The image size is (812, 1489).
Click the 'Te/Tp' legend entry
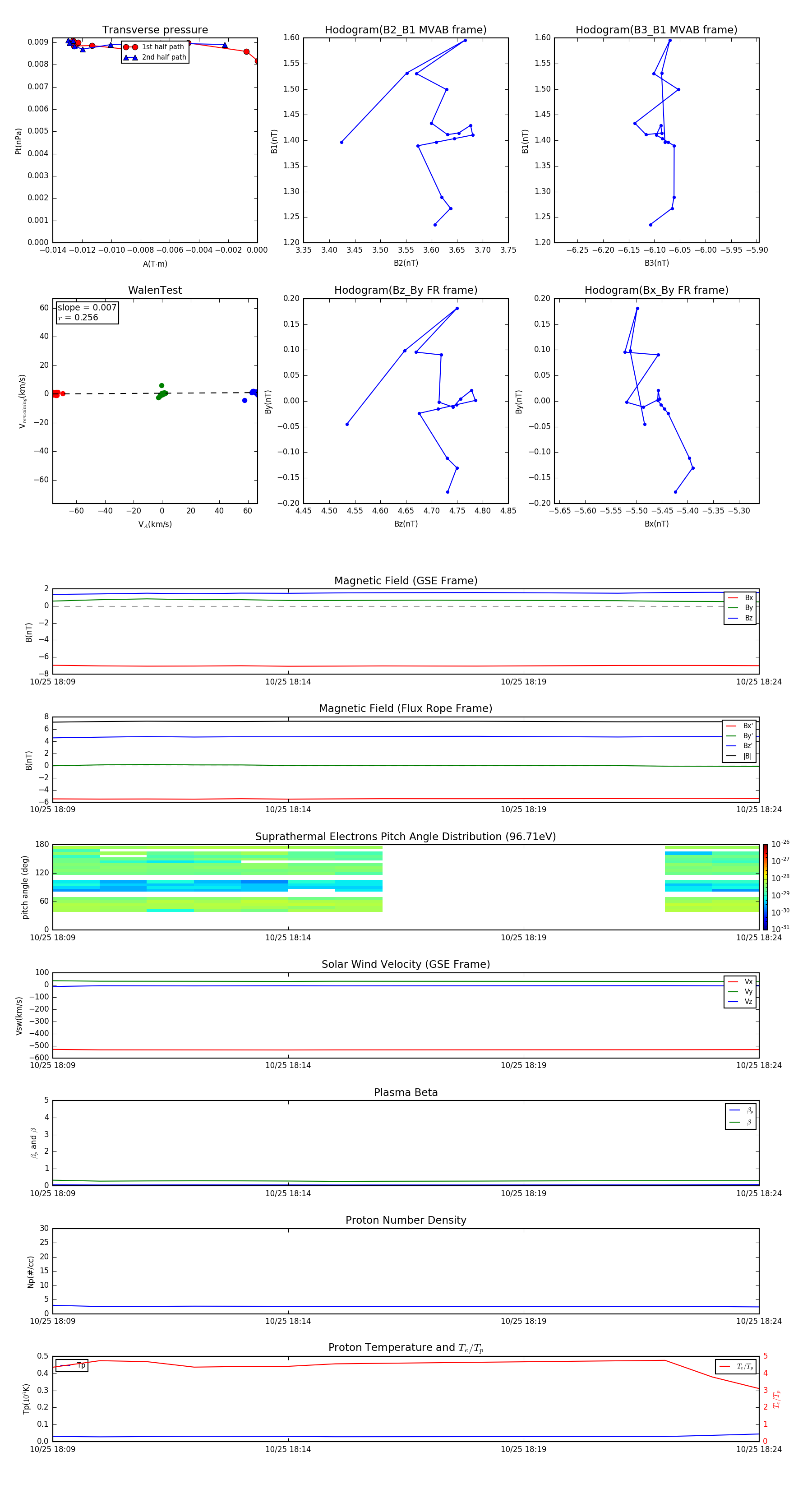point(736,1366)
